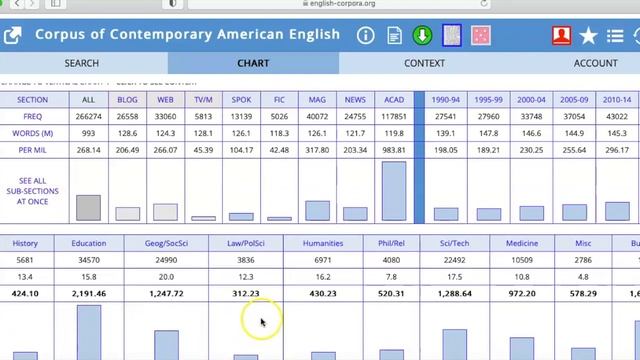640x360 pixels.
Task: Click the Corpus of Contemporary American English title
Action: coord(187,34)
